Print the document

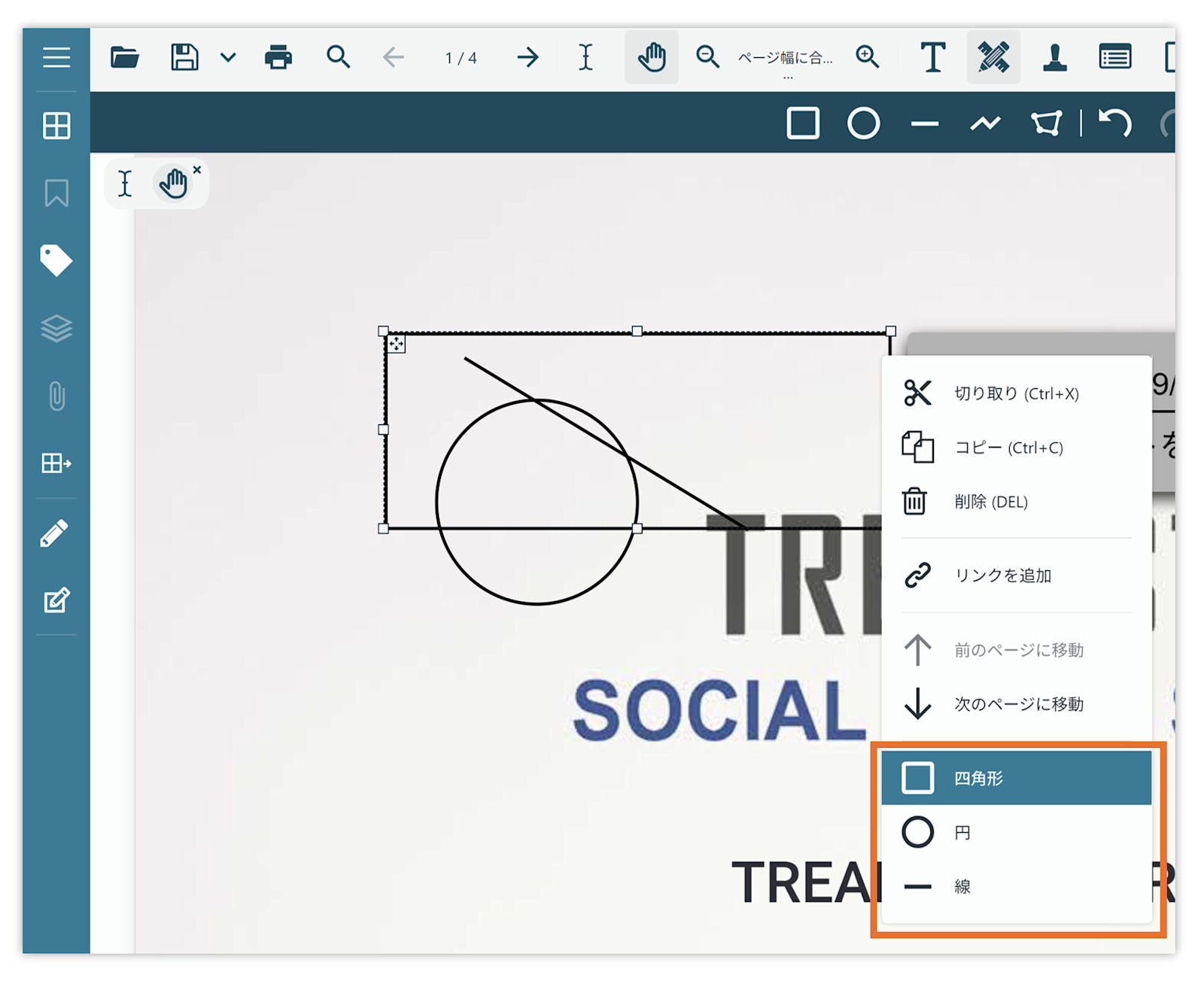[x=278, y=57]
